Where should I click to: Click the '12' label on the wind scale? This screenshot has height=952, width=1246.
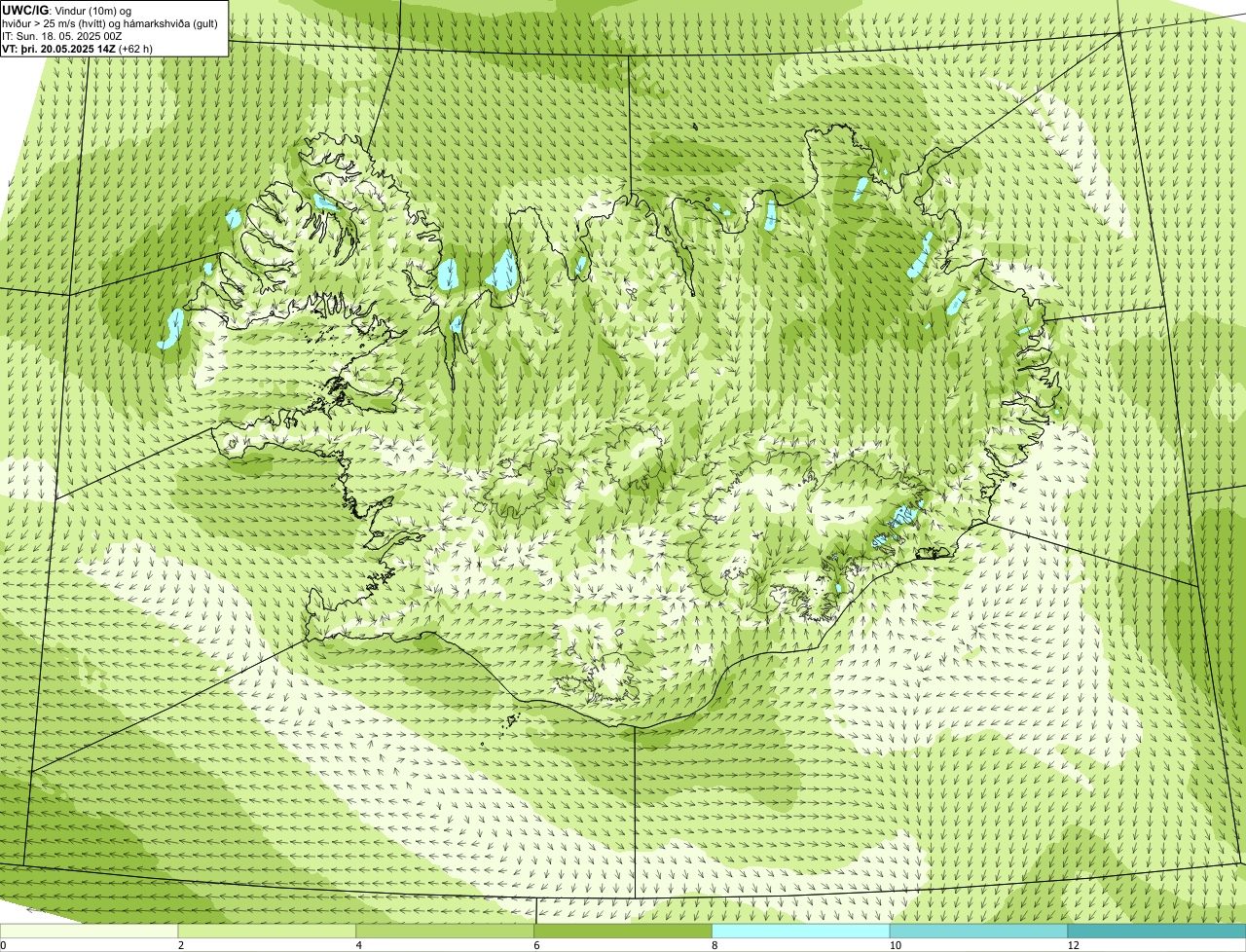(1073, 945)
